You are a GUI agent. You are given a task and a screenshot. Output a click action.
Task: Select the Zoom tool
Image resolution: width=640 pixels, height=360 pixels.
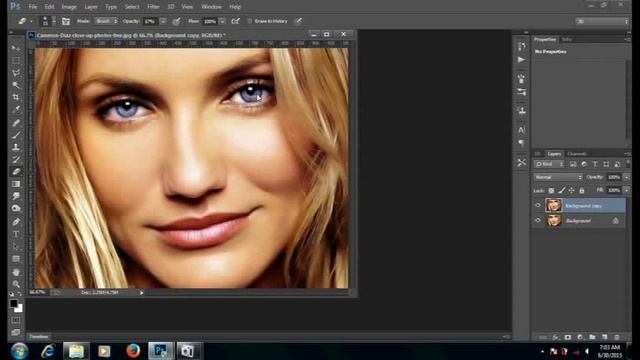16,284
